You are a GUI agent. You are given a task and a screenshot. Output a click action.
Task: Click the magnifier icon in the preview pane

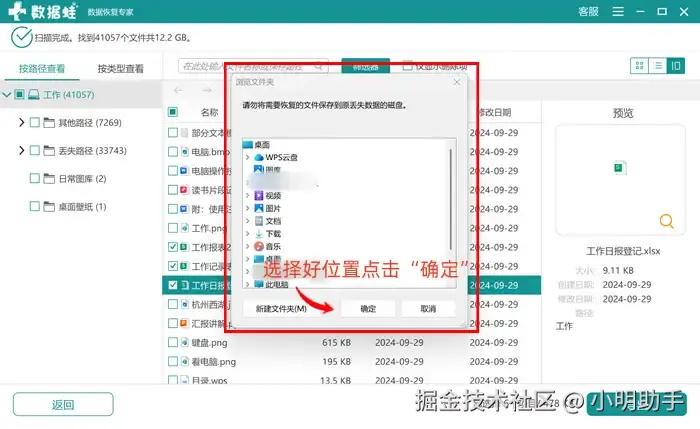pos(667,221)
